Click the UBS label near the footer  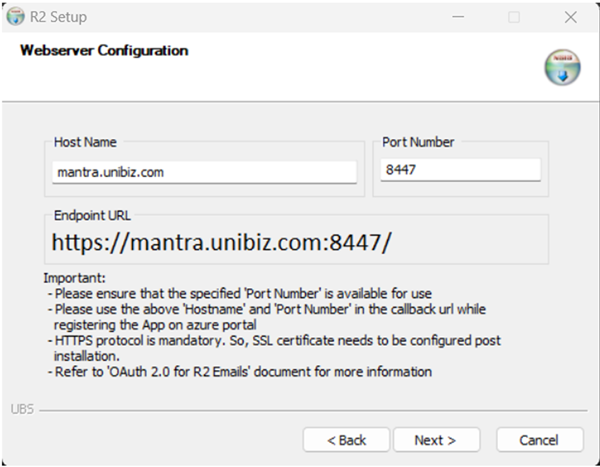click(x=21, y=410)
